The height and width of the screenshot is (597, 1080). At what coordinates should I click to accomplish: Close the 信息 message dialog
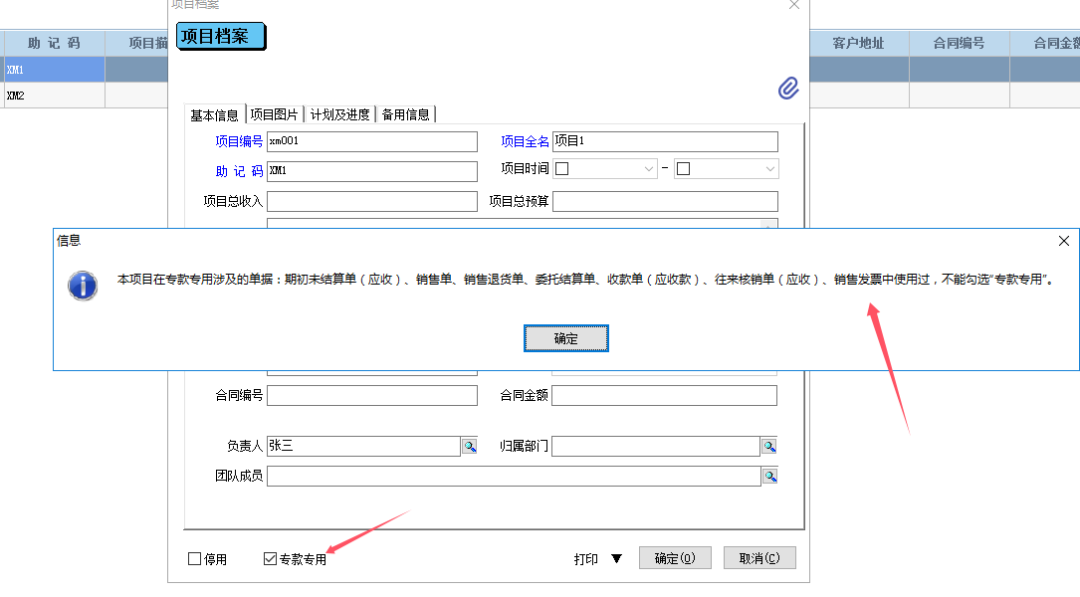[x=1063, y=241]
